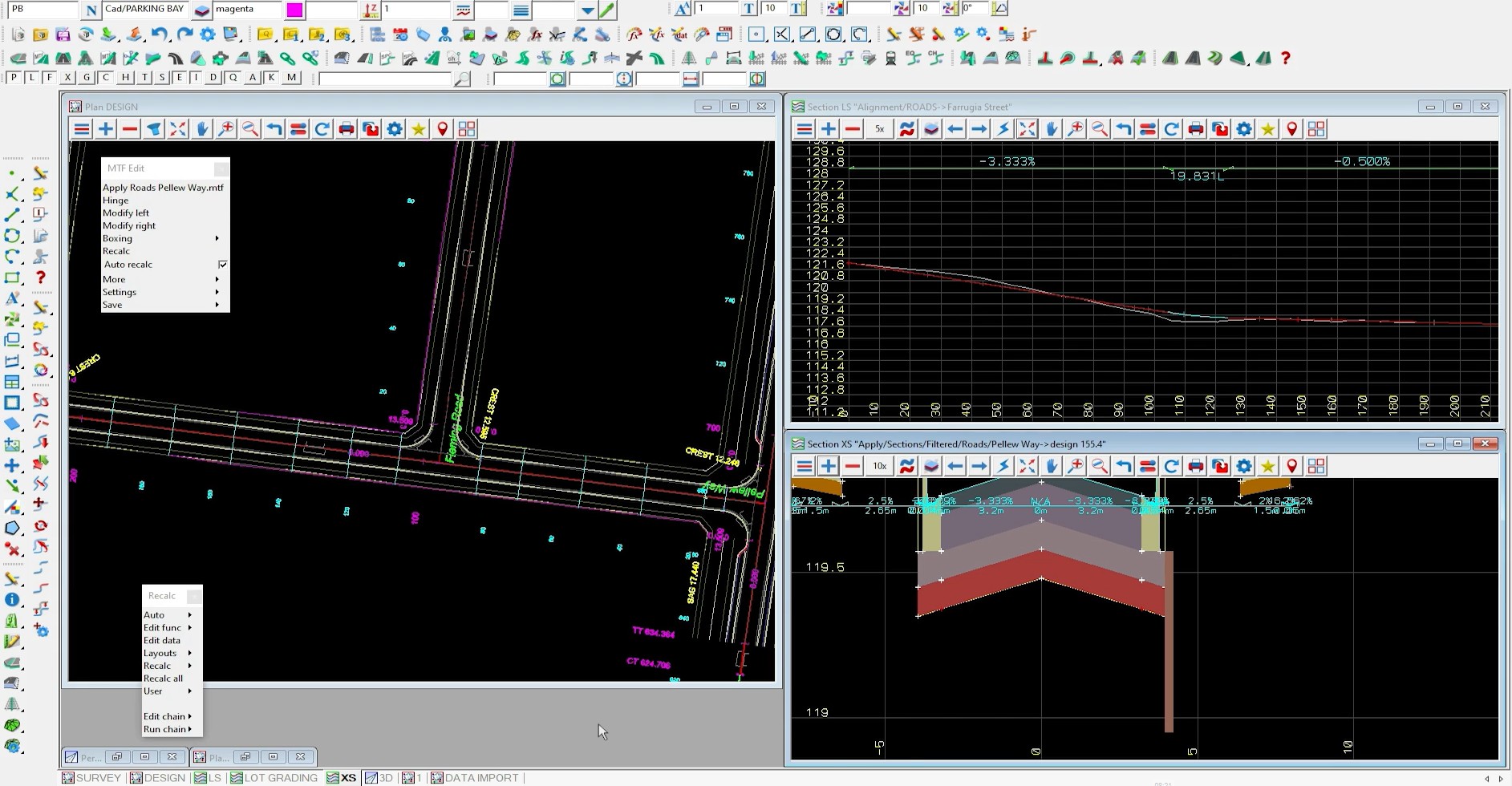Click the Plan DESIGN view menu icon
The height and width of the screenshot is (786, 1512).
pos(82,129)
